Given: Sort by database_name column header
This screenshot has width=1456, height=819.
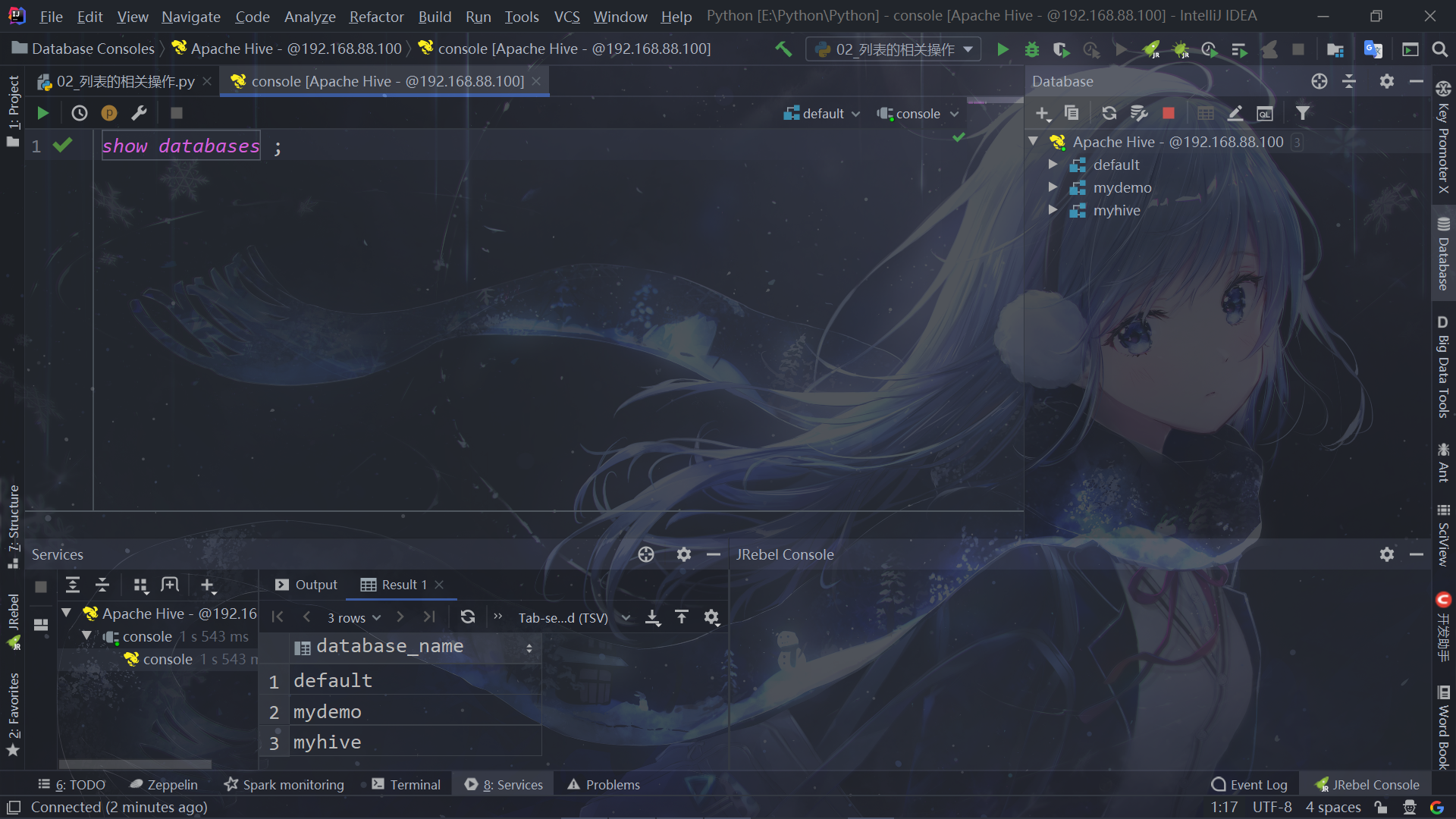Looking at the screenshot, I should coord(416,647).
